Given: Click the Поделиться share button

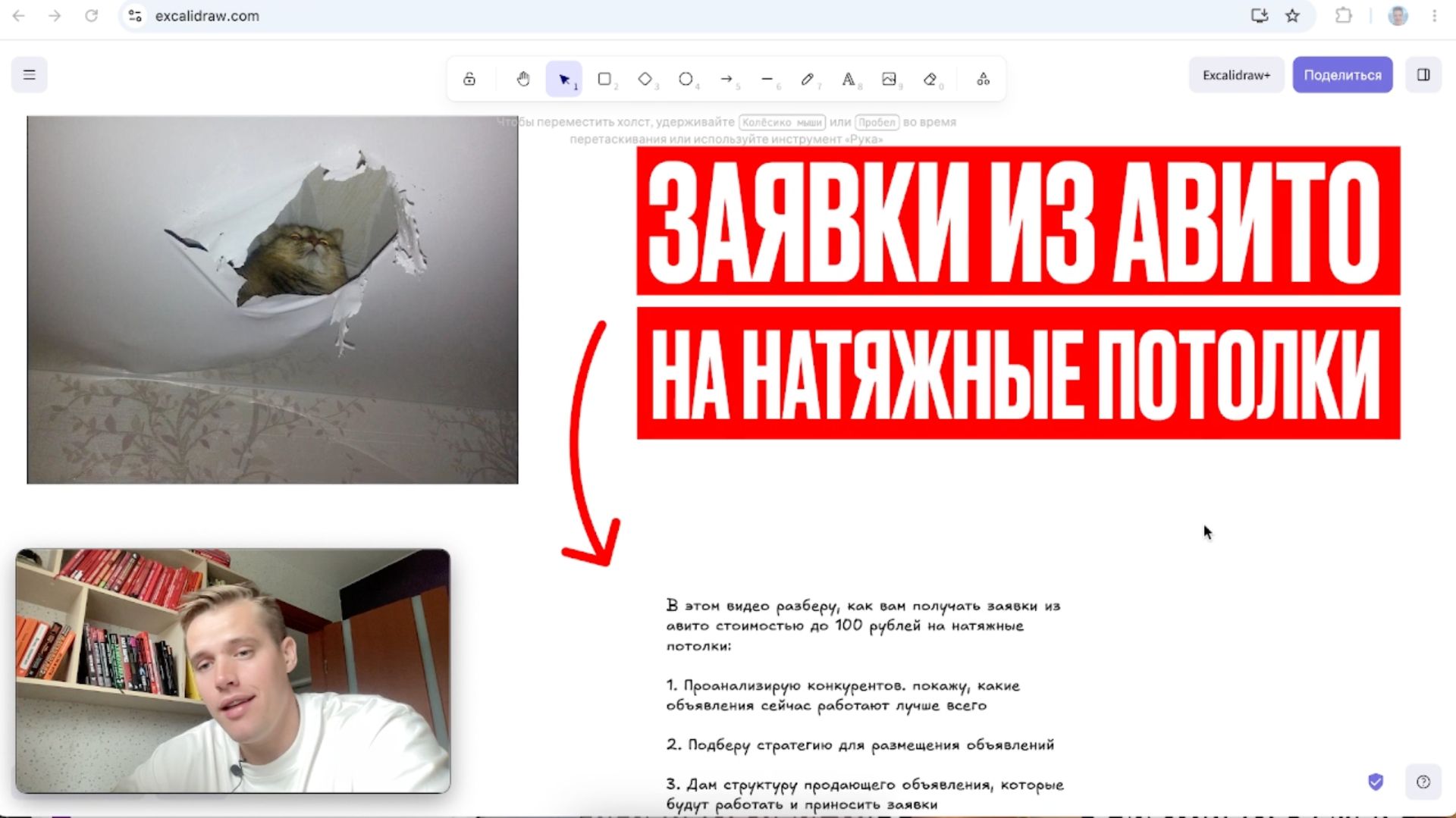Looking at the screenshot, I should point(1342,75).
